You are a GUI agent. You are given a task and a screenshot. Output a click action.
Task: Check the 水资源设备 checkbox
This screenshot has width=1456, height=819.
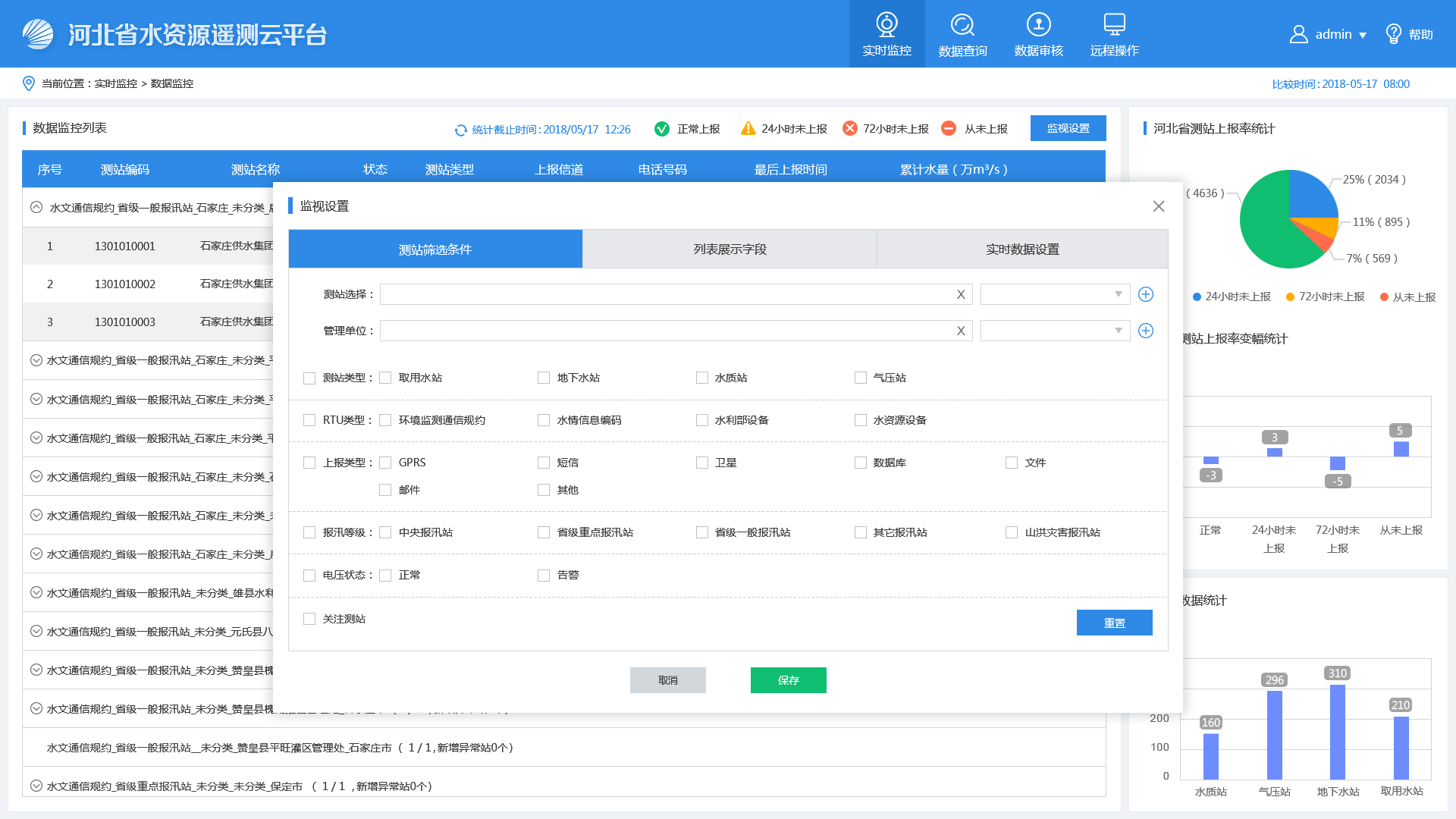(861, 420)
